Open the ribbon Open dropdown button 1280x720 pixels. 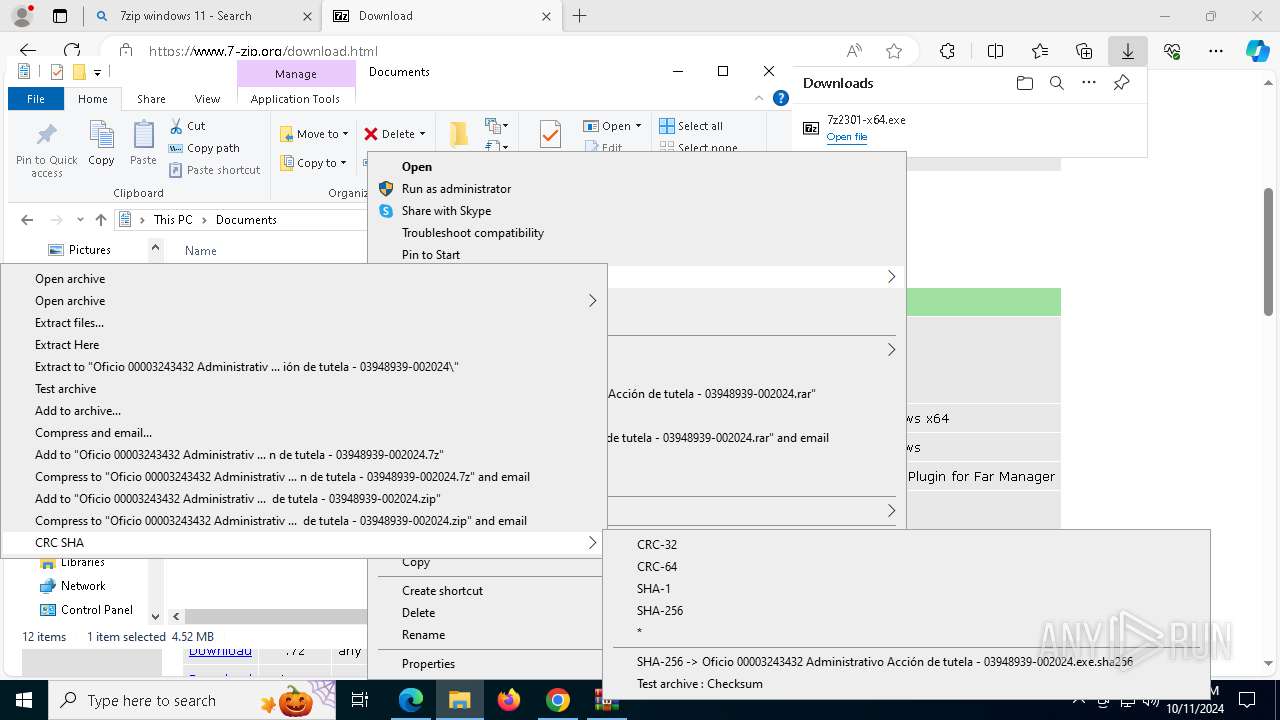613,126
